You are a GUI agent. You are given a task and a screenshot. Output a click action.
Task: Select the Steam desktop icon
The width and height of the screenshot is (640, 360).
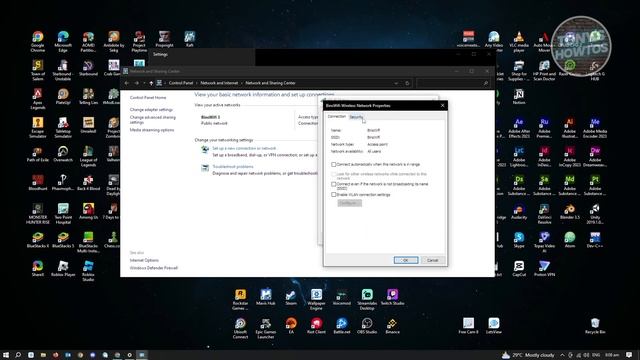(x=291, y=297)
